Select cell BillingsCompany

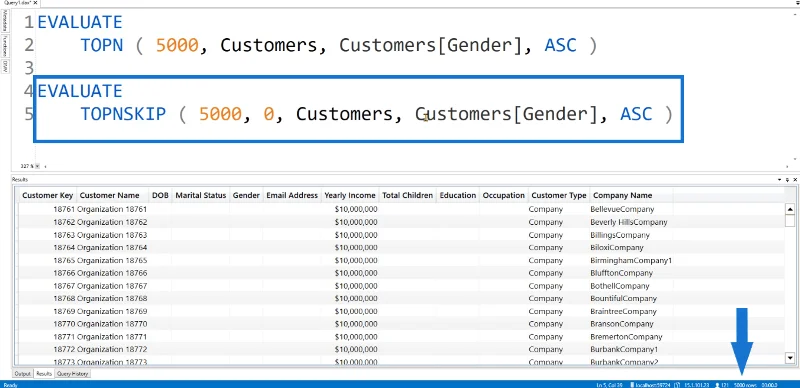[x=631, y=235]
